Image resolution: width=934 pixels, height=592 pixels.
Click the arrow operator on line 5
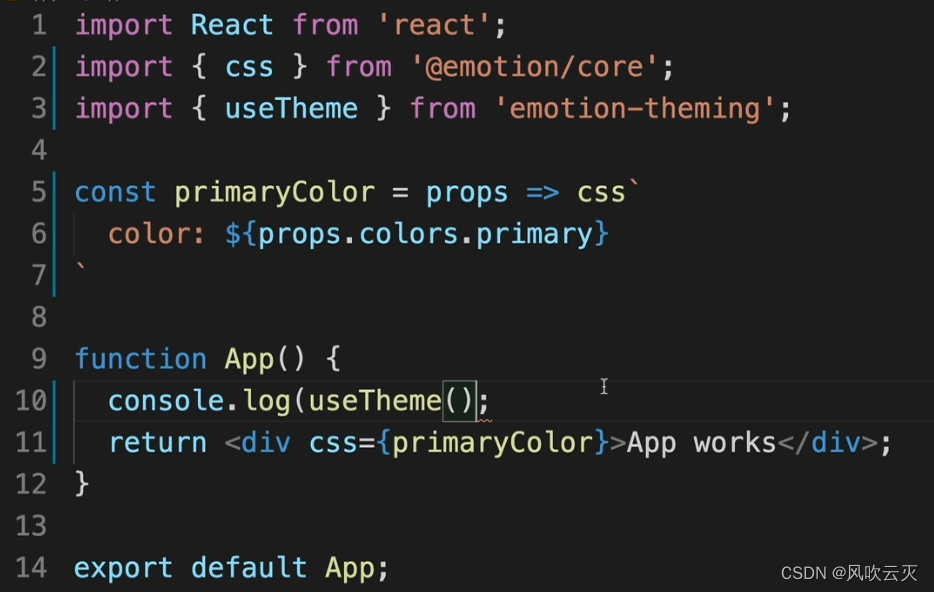pos(543,193)
